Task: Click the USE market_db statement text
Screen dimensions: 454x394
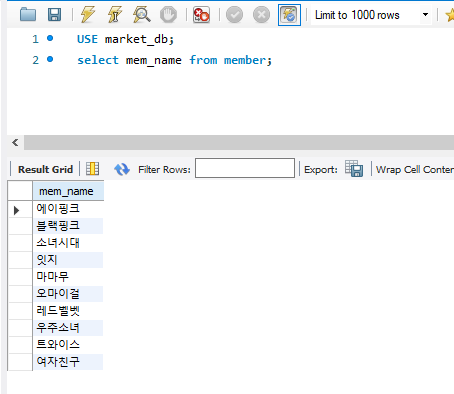Action: 125,39
